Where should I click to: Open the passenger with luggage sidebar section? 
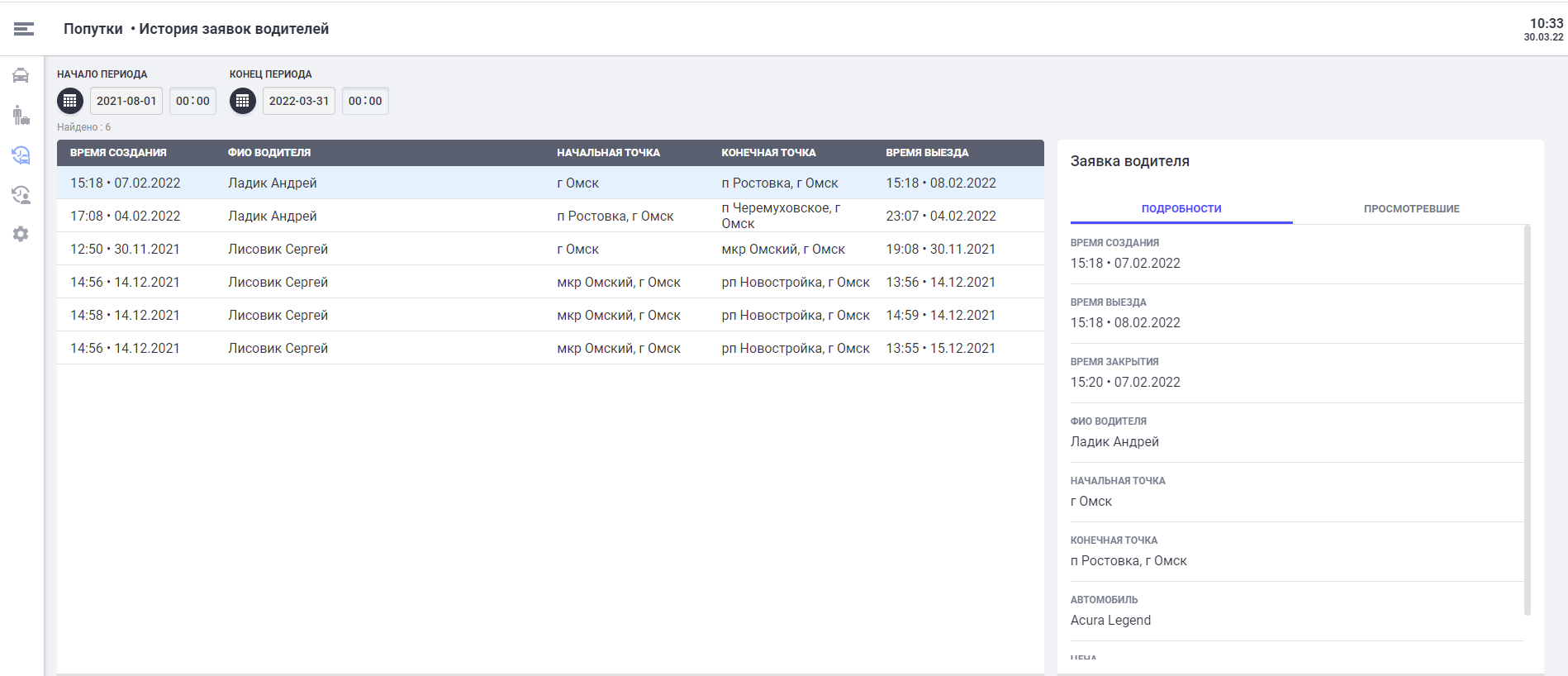(x=21, y=115)
